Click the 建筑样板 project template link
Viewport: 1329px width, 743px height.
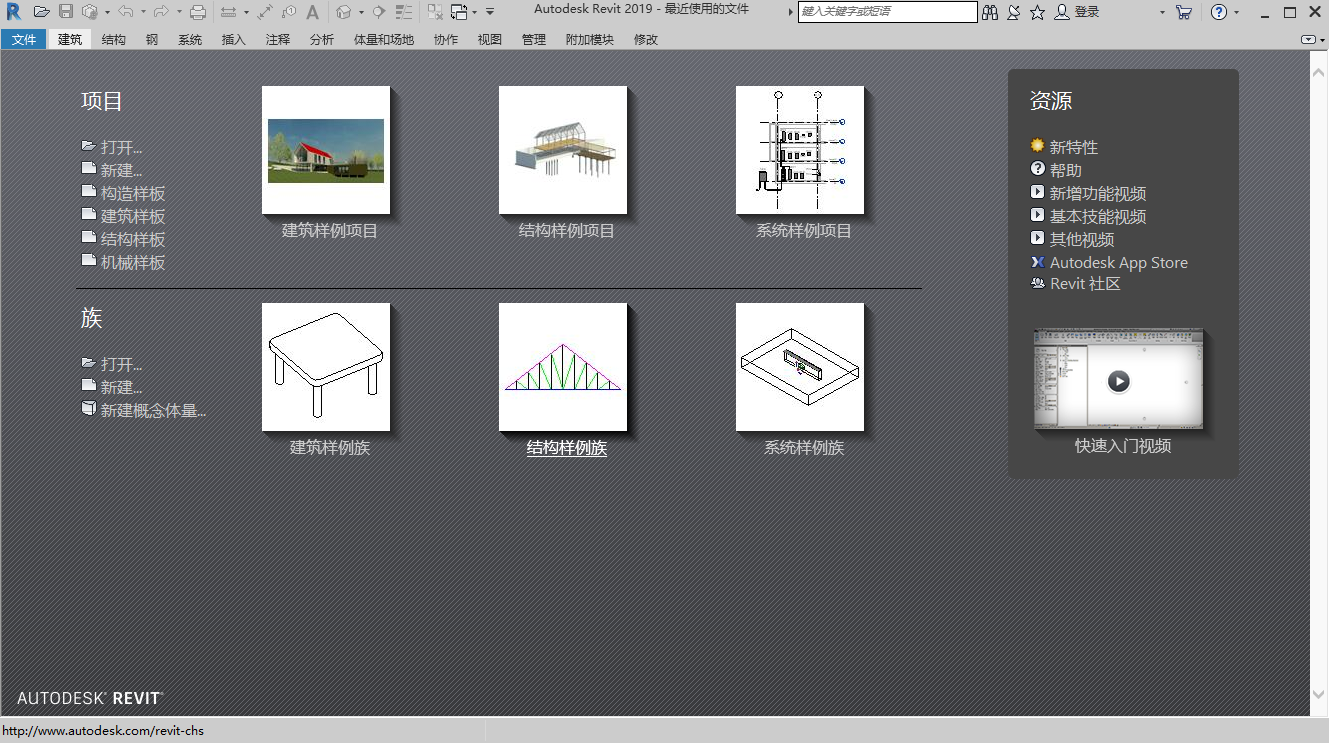(x=132, y=217)
